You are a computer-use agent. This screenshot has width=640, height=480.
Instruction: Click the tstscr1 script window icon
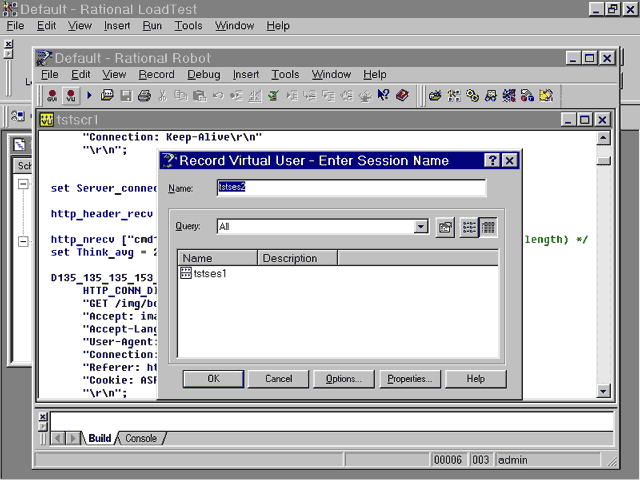tap(47, 120)
